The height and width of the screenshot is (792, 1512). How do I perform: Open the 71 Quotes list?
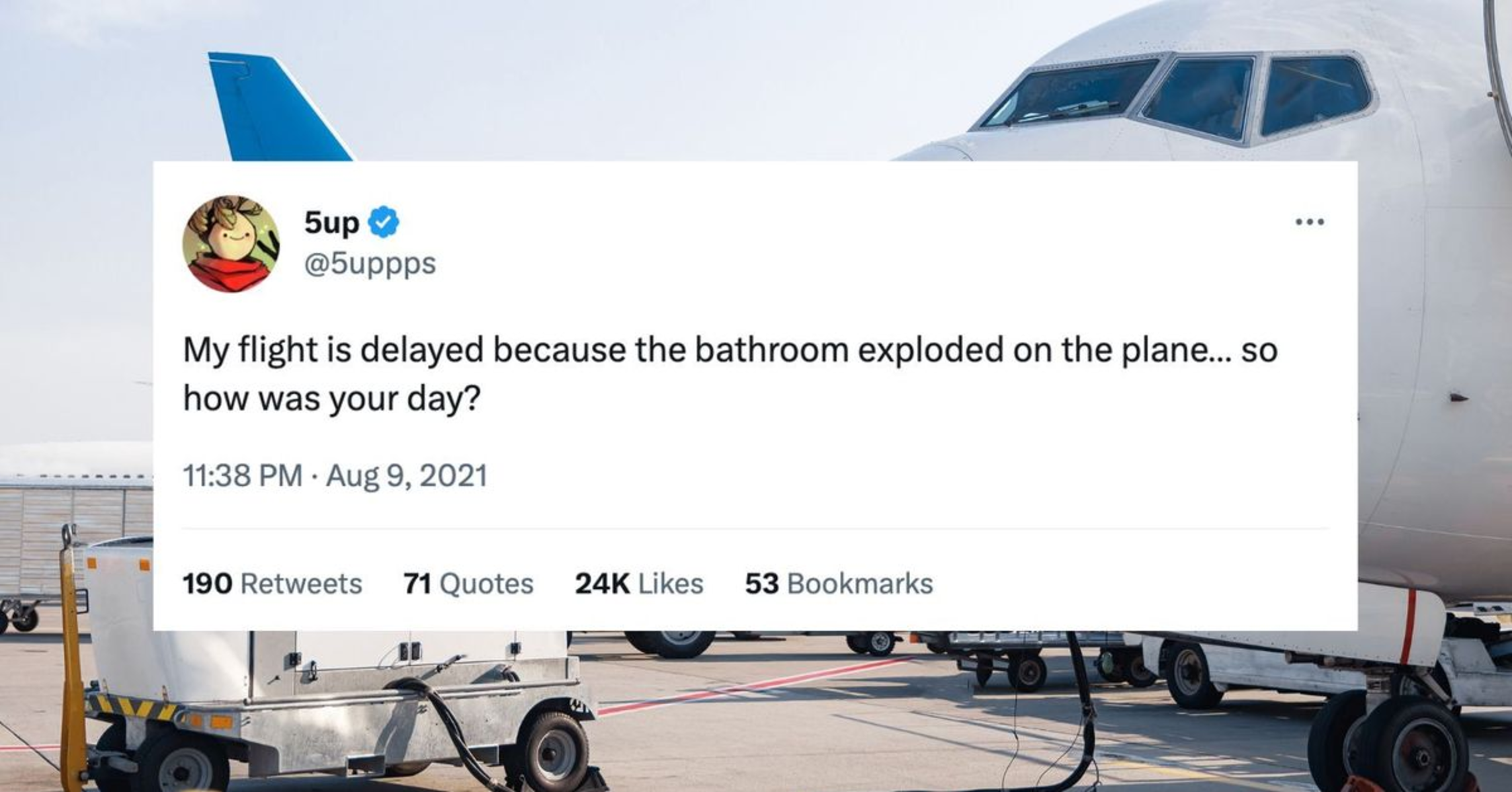click(468, 584)
